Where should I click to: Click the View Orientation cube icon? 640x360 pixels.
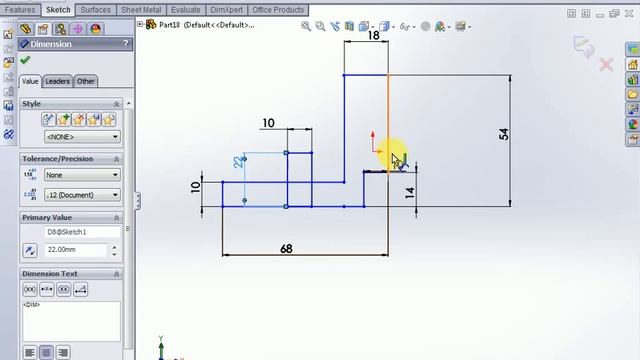(x=364, y=27)
